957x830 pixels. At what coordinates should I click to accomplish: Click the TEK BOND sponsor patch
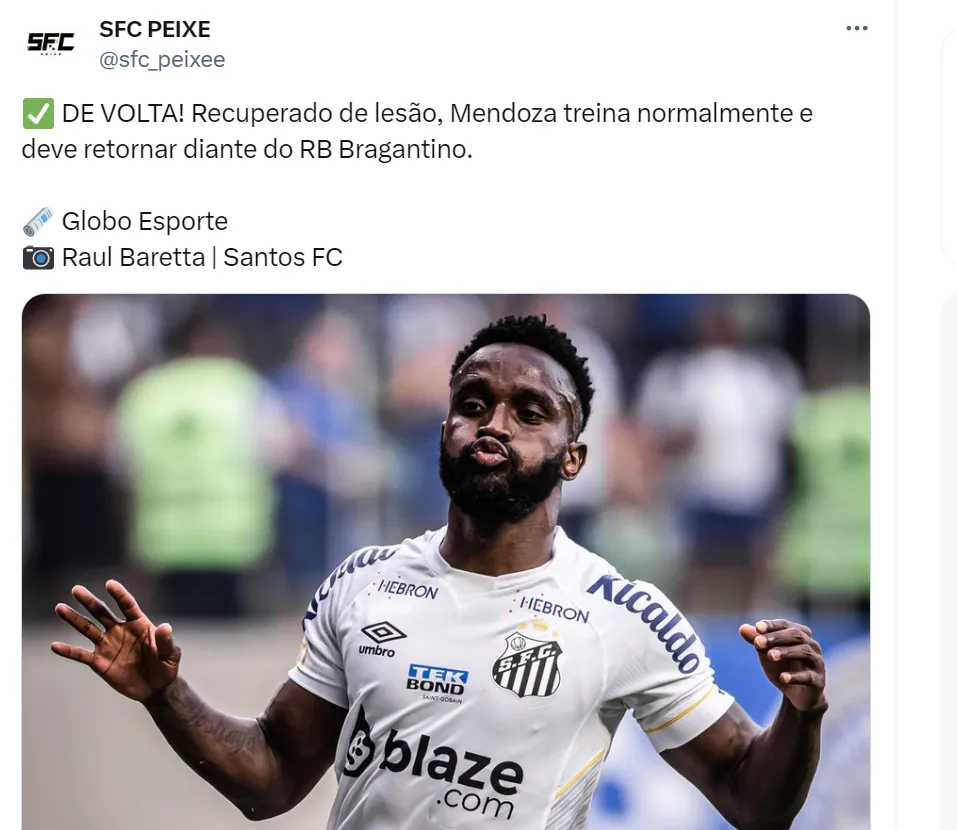pyautogui.click(x=437, y=681)
